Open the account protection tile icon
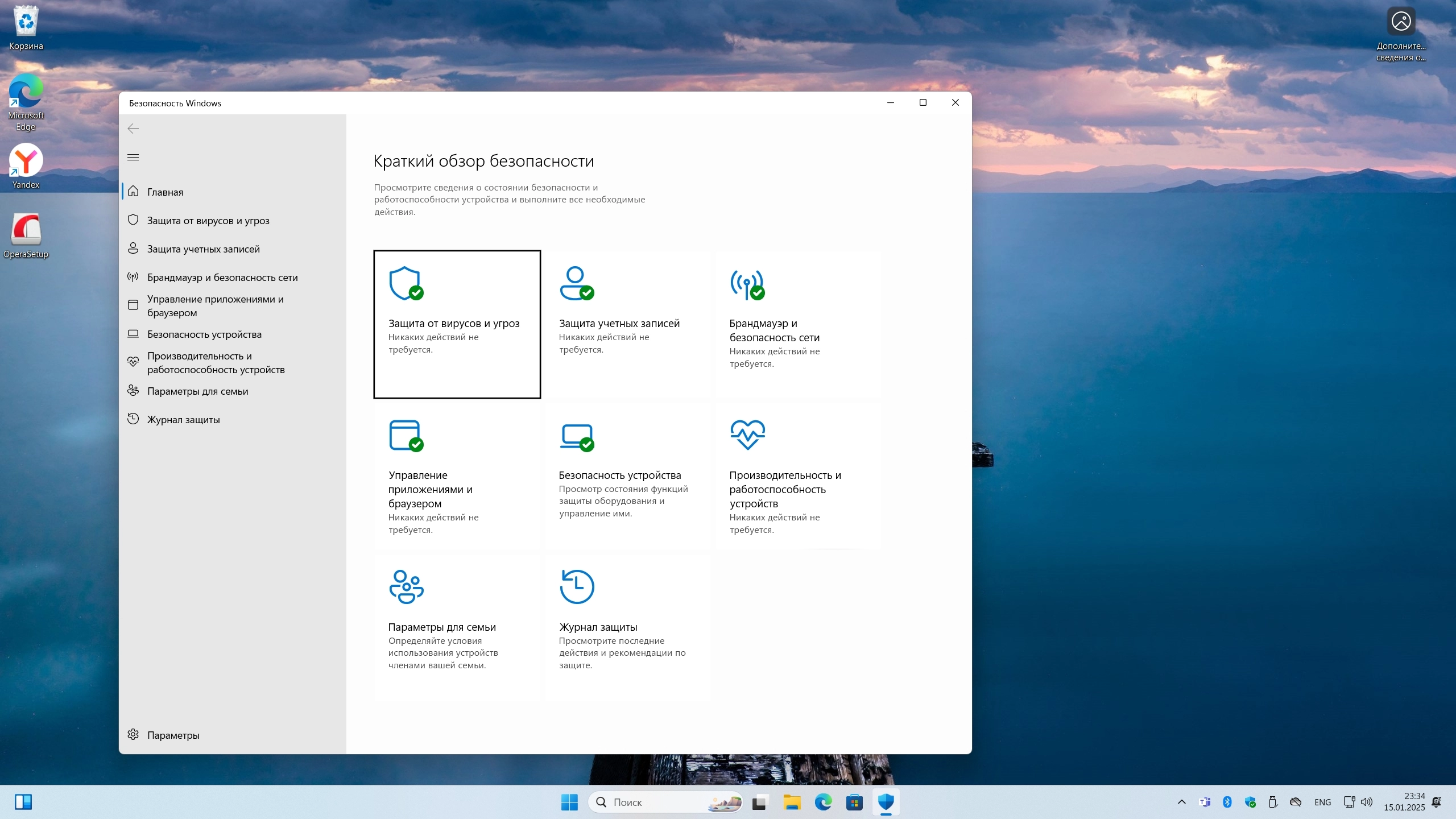The width and height of the screenshot is (1456, 819). [x=576, y=283]
